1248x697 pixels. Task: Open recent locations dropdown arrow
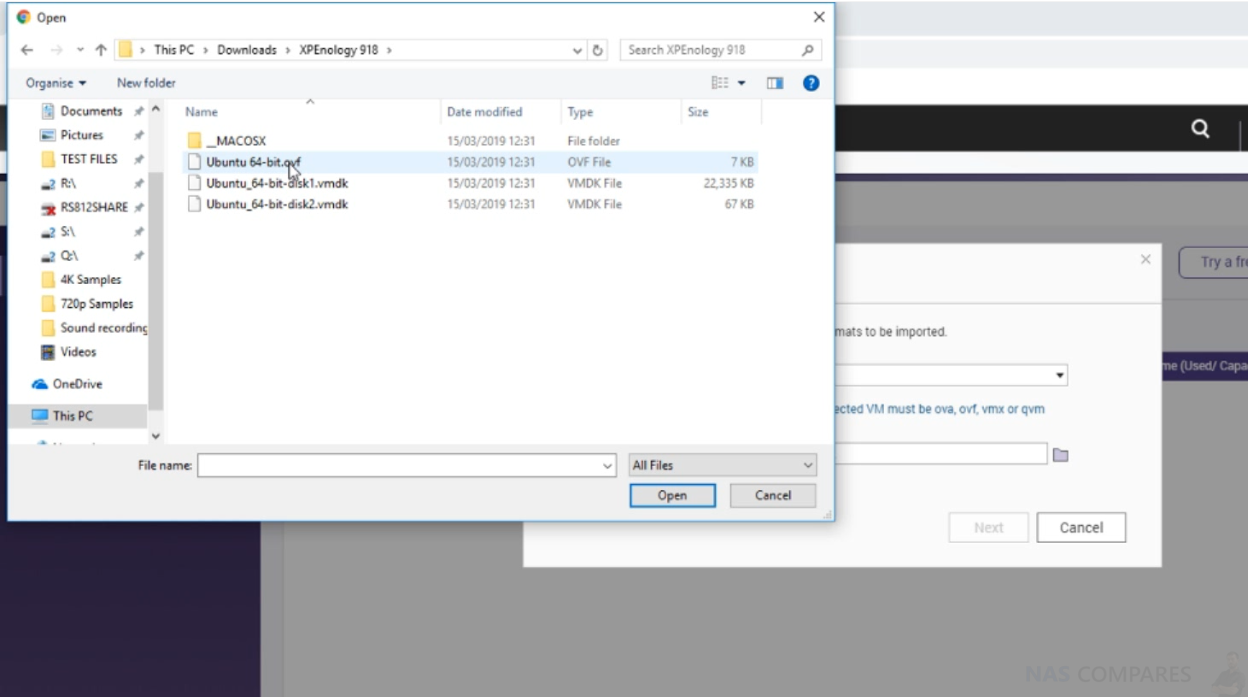click(80, 50)
